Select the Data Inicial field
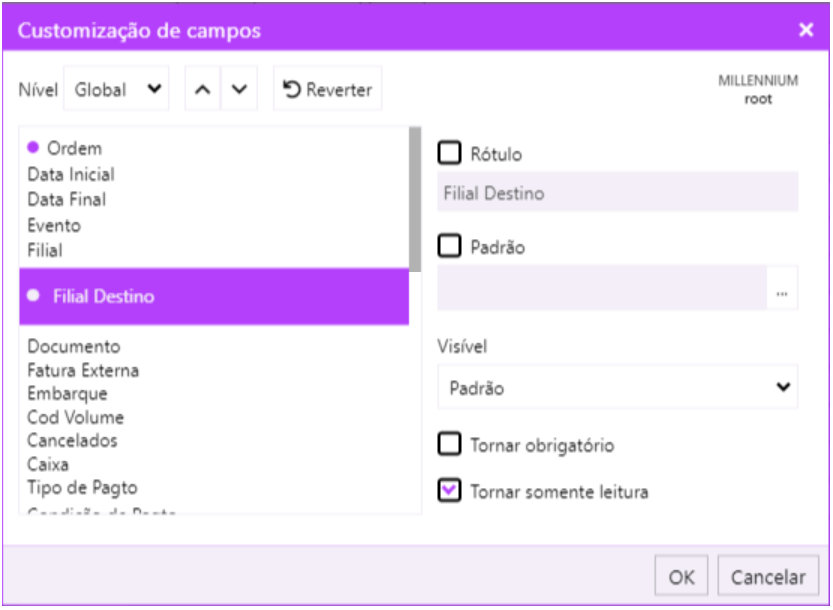 pyautogui.click(x=71, y=175)
